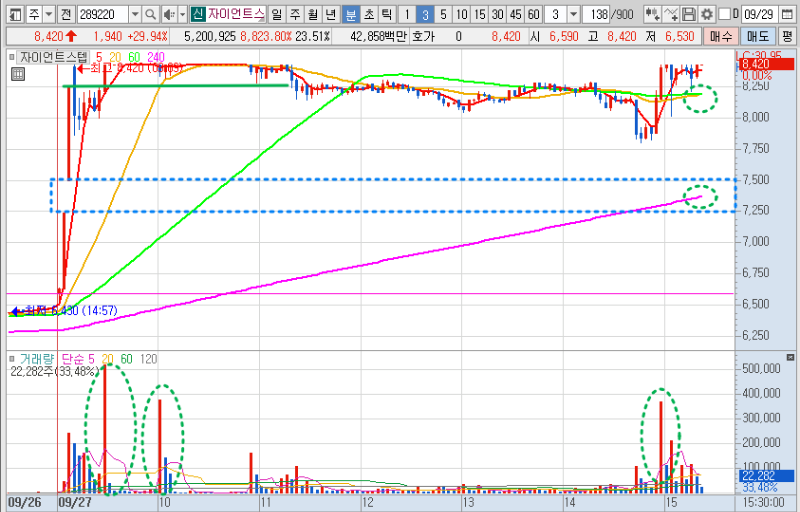Set interval to 60 minutes
The width and height of the screenshot is (800, 512).
tap(534, 14)
